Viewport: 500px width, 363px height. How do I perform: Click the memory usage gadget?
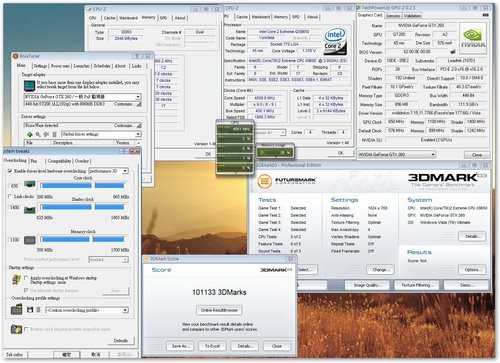pos(275,152)
